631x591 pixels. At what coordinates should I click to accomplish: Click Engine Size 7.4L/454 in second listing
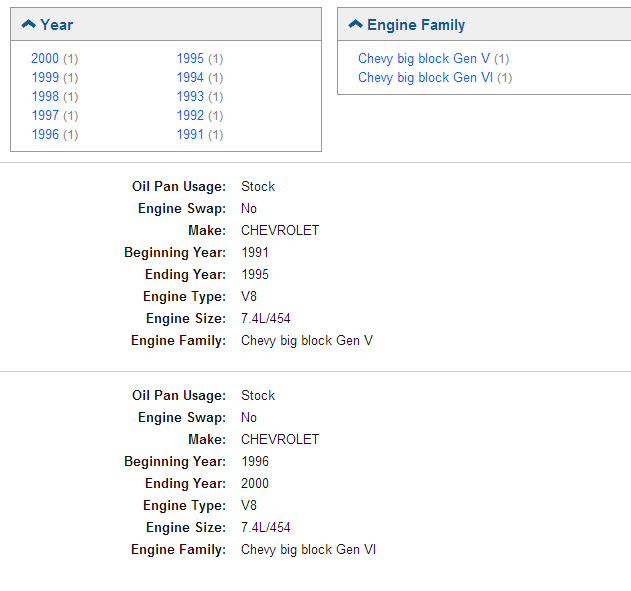point(266,527)
